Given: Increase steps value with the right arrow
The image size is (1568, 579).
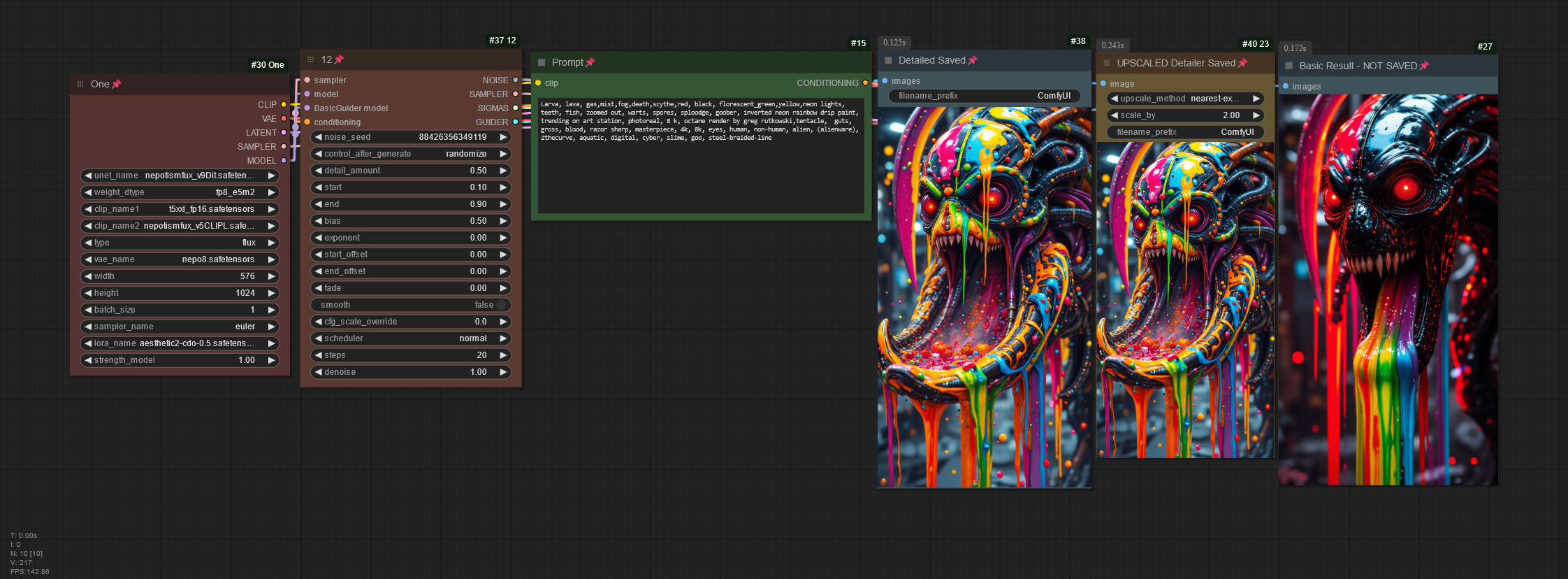Looking at the screenshot, I should click(x=503, y=355).
